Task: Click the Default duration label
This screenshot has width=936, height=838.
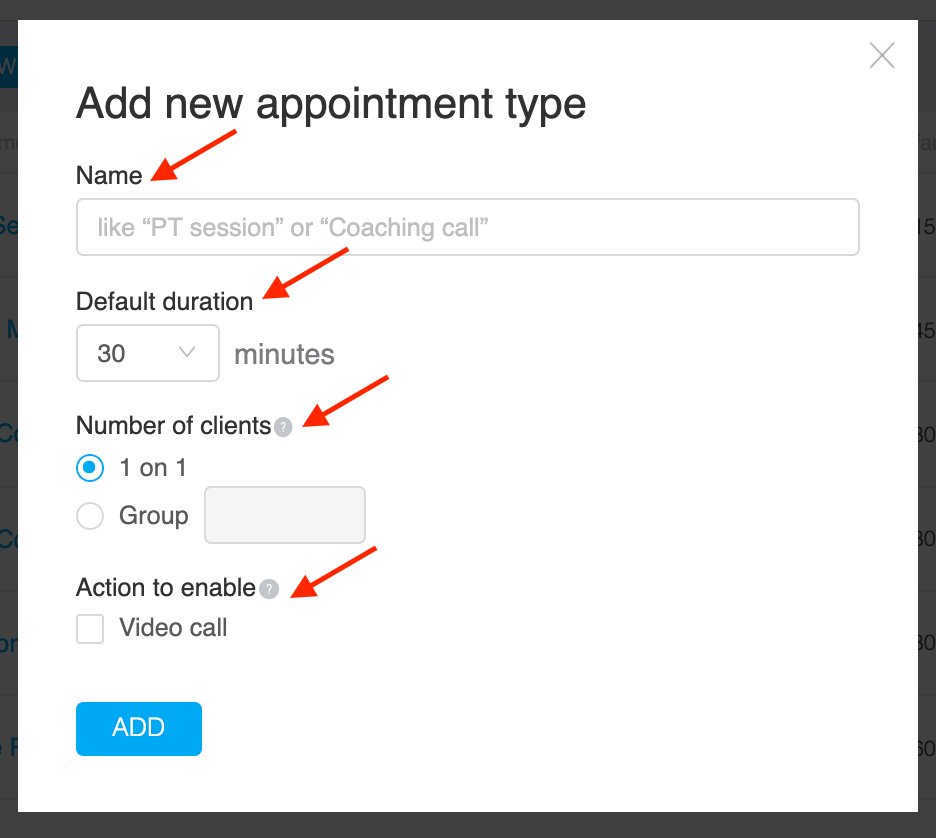Action: (165, 301)
